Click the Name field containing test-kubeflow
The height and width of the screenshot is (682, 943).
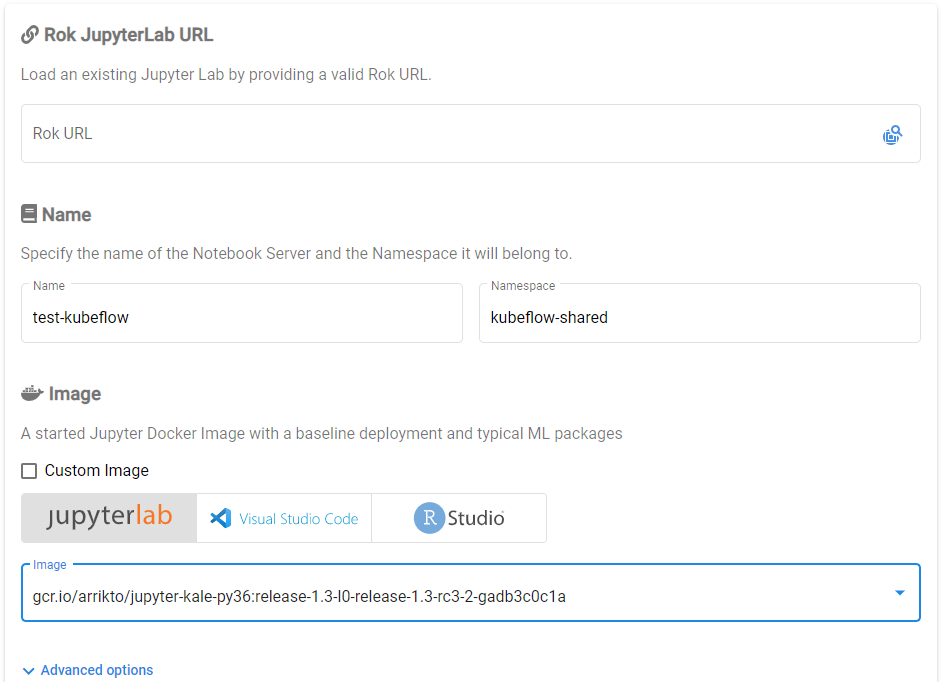(242, 313)
